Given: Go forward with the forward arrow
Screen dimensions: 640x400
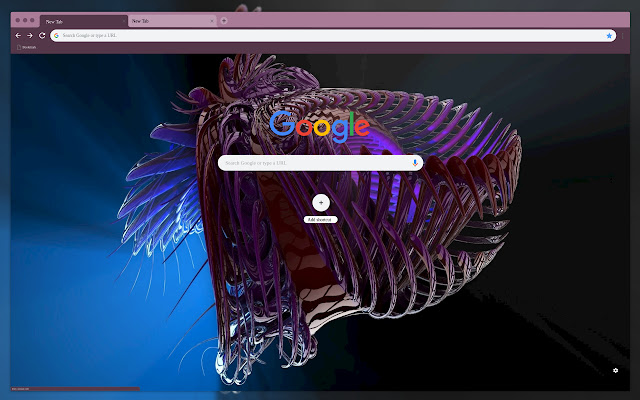Looking at the screenshot, I should [30, 36].
